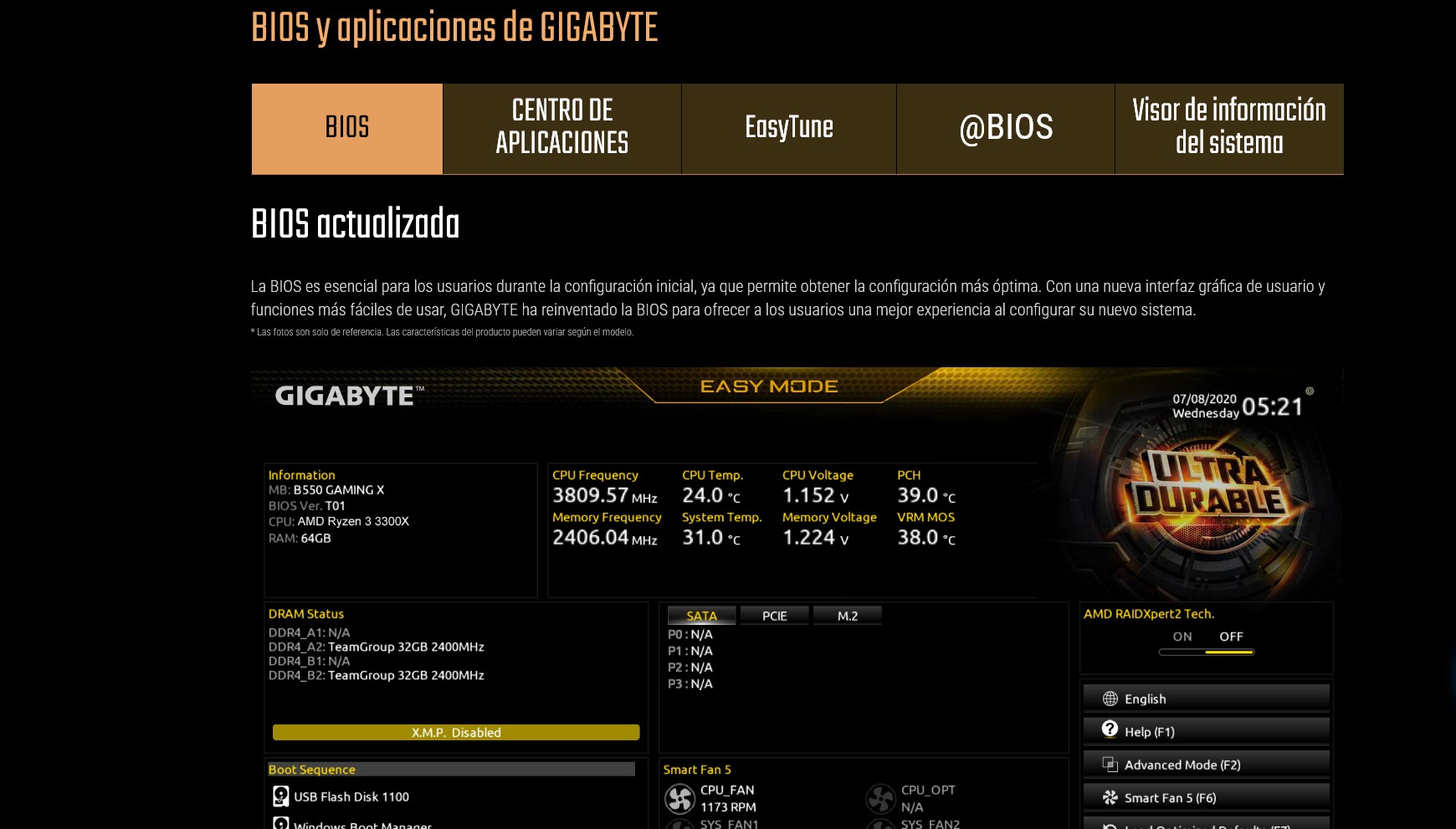This screenshot has width=1456, height=829.
Task: Open Smart Fan 5 (F6) button
Action: pyautogui.click(x=1207, y=797)
